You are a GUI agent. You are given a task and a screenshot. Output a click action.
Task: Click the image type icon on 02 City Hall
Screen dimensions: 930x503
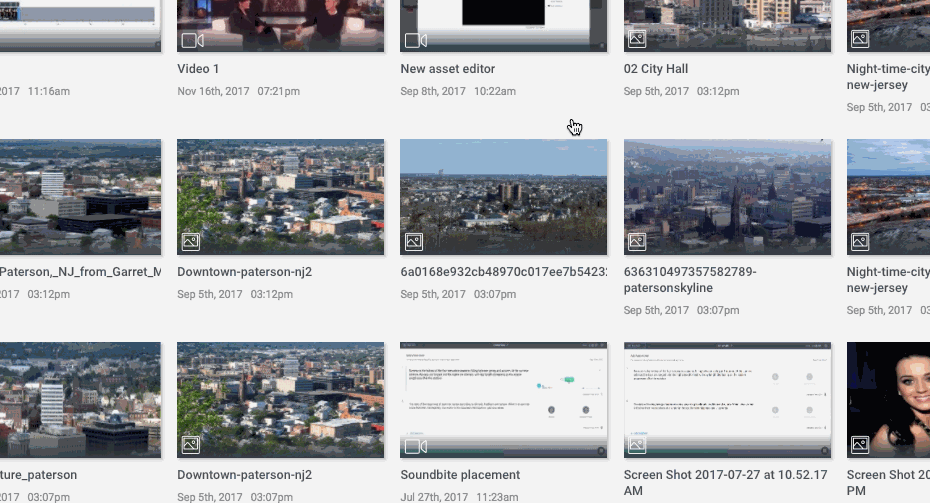[x=637, y=39]
